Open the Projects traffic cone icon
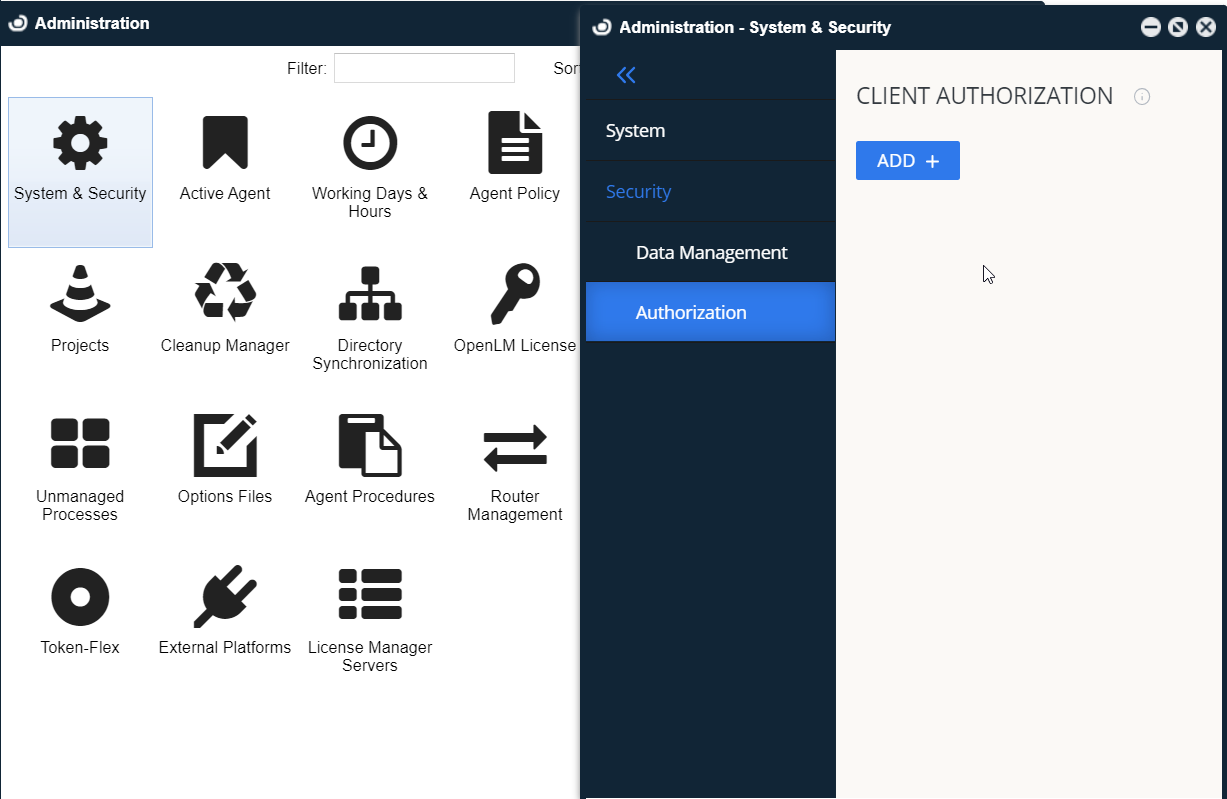The image size is (1227, 799). click(x=80, y=295)
